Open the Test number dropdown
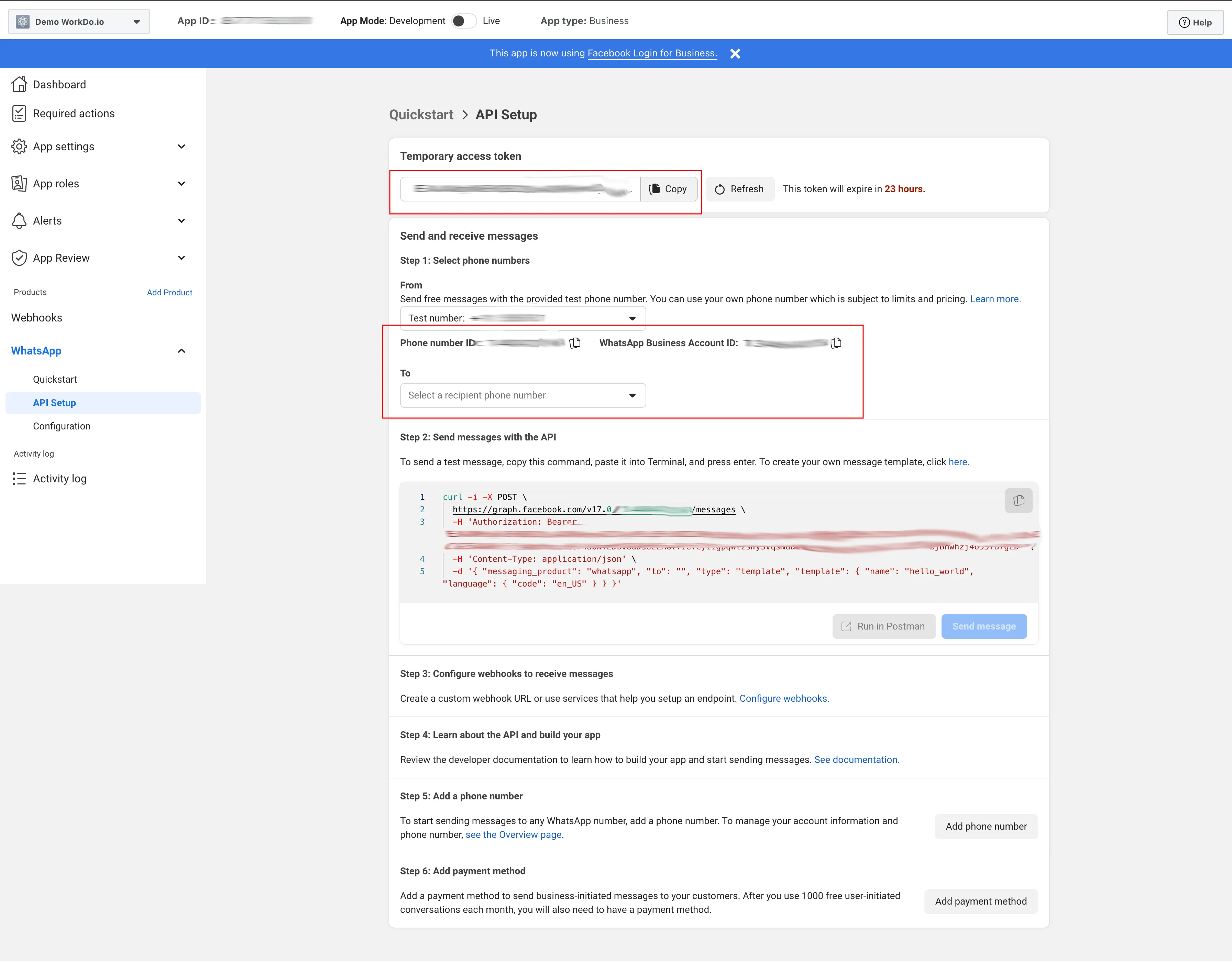Screen dimensions: 1232x962 pos(522,318)
